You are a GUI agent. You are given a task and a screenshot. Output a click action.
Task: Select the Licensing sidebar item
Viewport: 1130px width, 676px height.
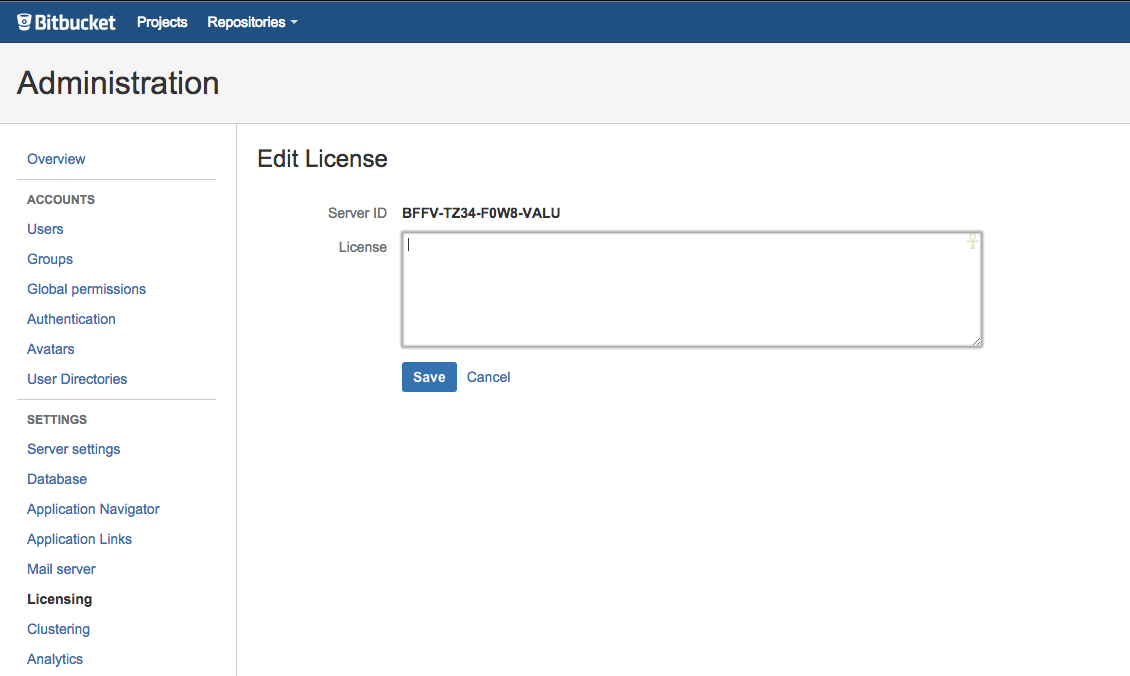[60, 599]
